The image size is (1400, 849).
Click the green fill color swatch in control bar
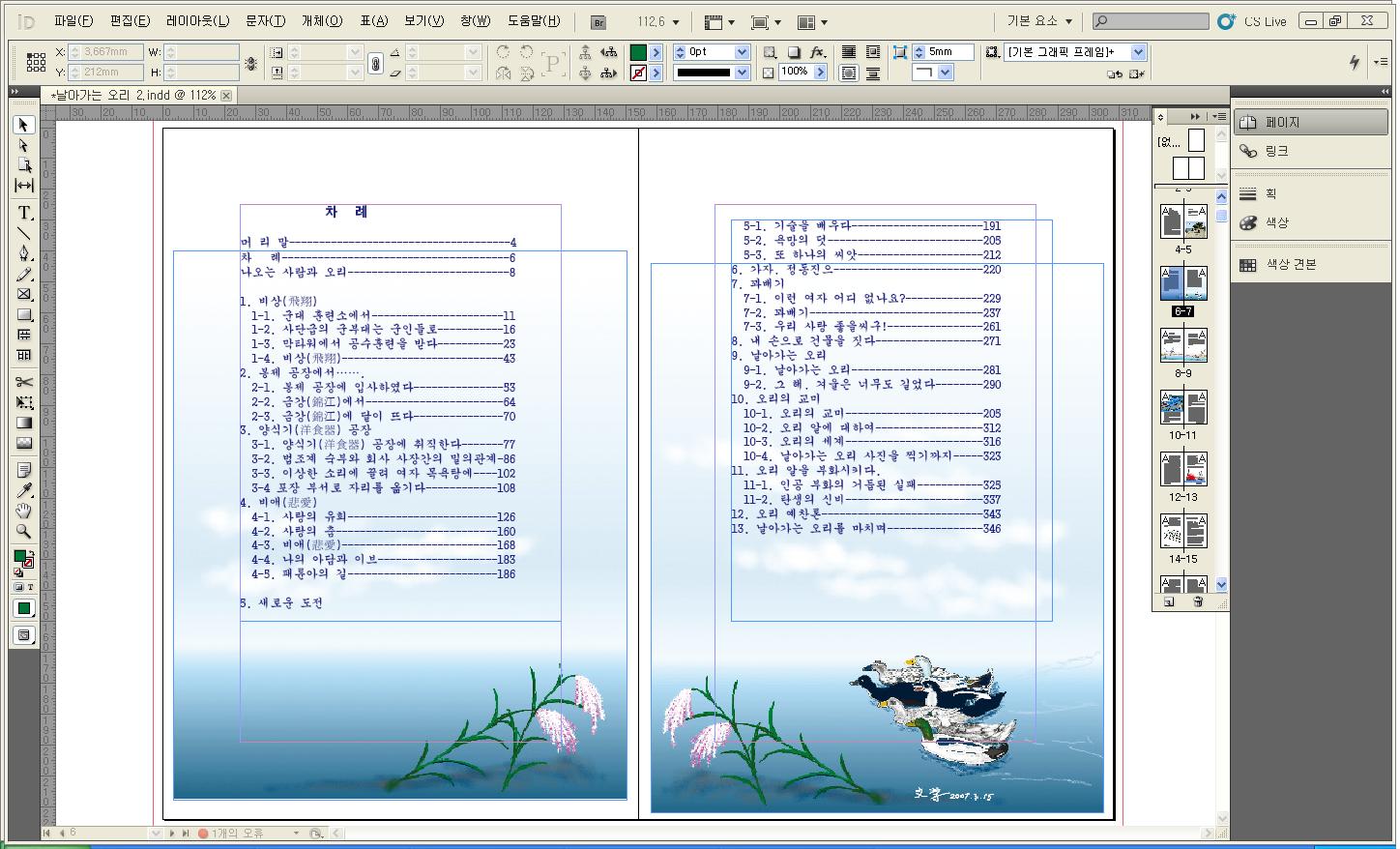click(638, 52)
